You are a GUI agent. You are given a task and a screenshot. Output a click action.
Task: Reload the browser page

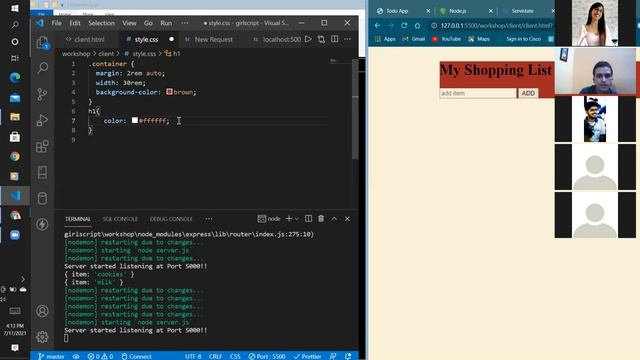point(404,25)
